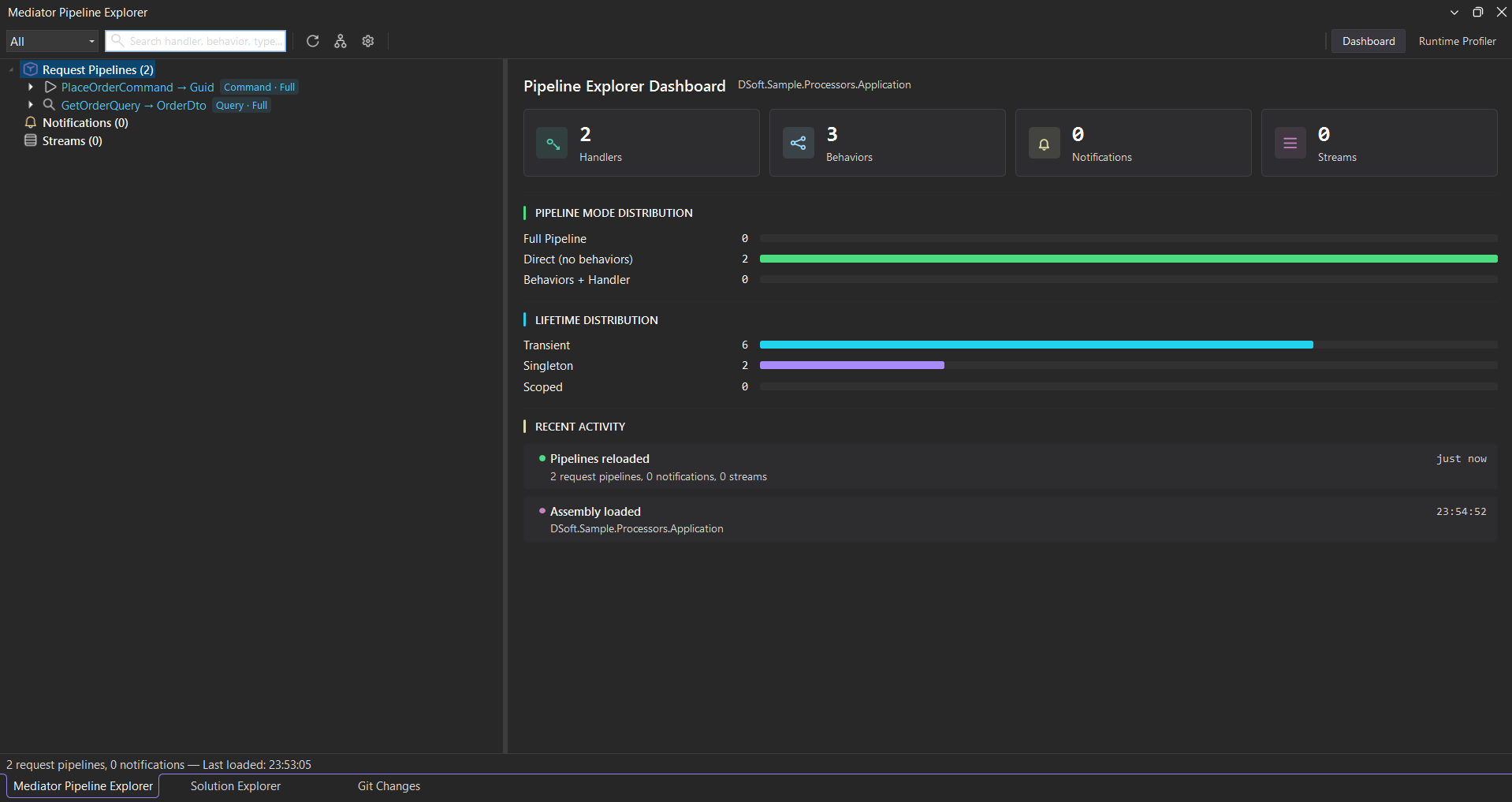Click the Singleton purple lifetime bar
This screenshot has height=802, width=1512.
(851, 365)
